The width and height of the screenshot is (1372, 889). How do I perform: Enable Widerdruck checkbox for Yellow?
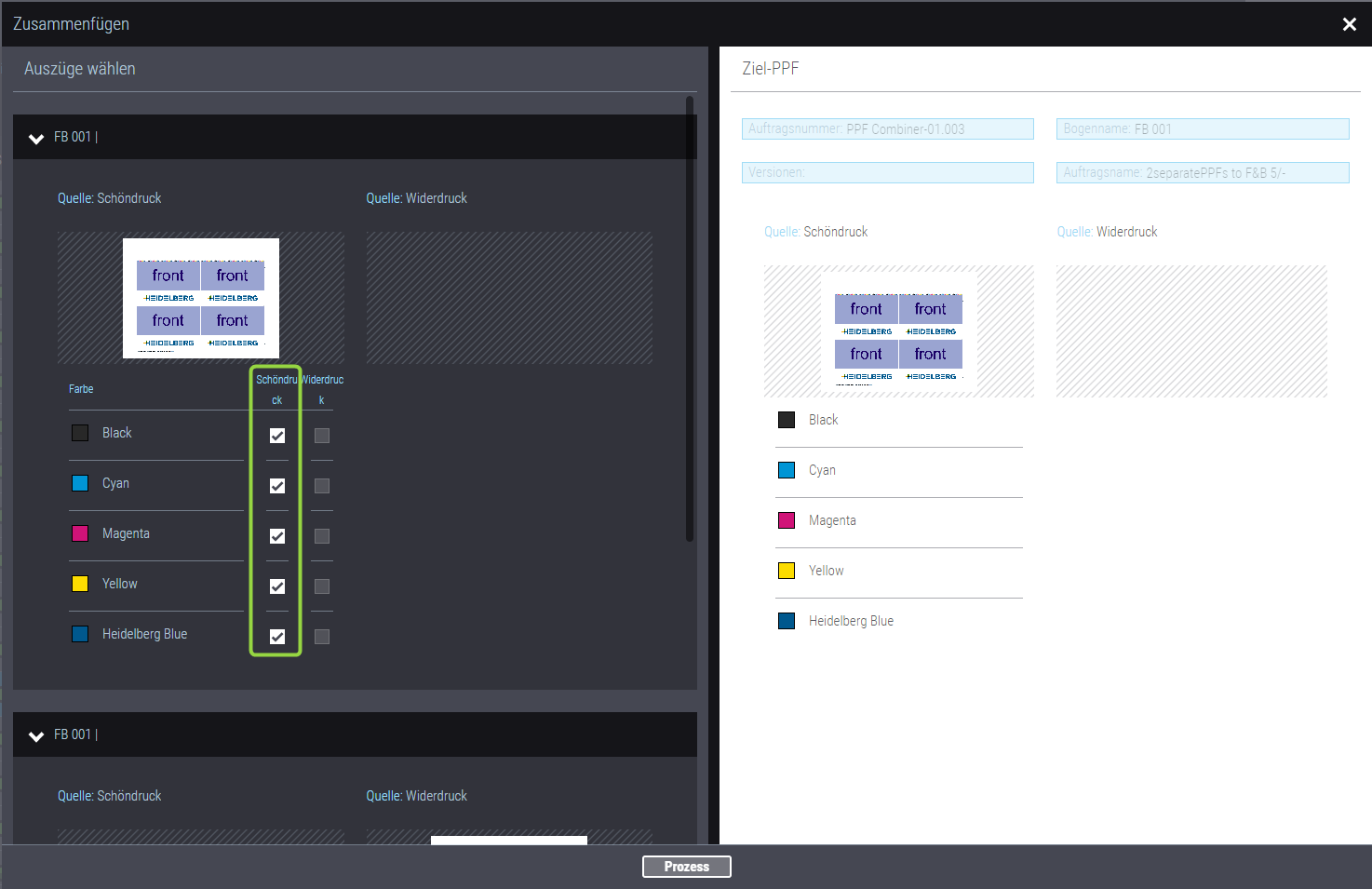tap(322, 586)
